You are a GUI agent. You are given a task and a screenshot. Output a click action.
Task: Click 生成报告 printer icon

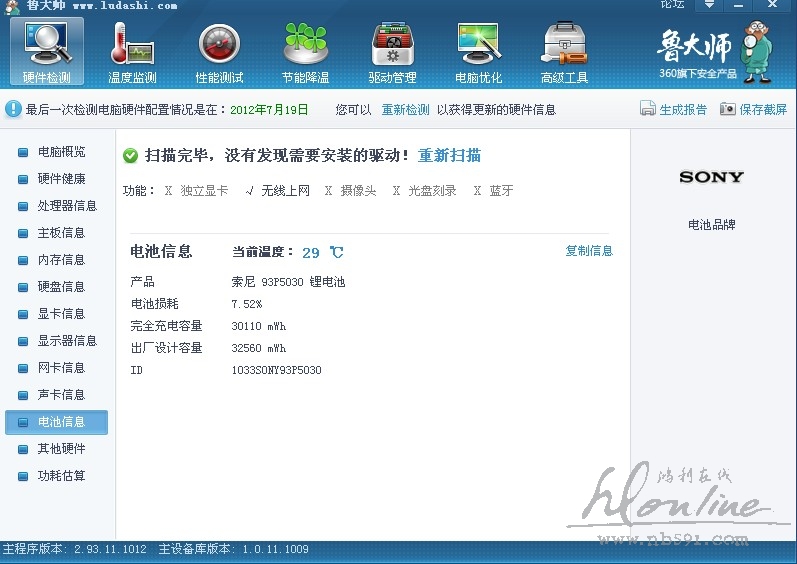[x=648, y=108]
